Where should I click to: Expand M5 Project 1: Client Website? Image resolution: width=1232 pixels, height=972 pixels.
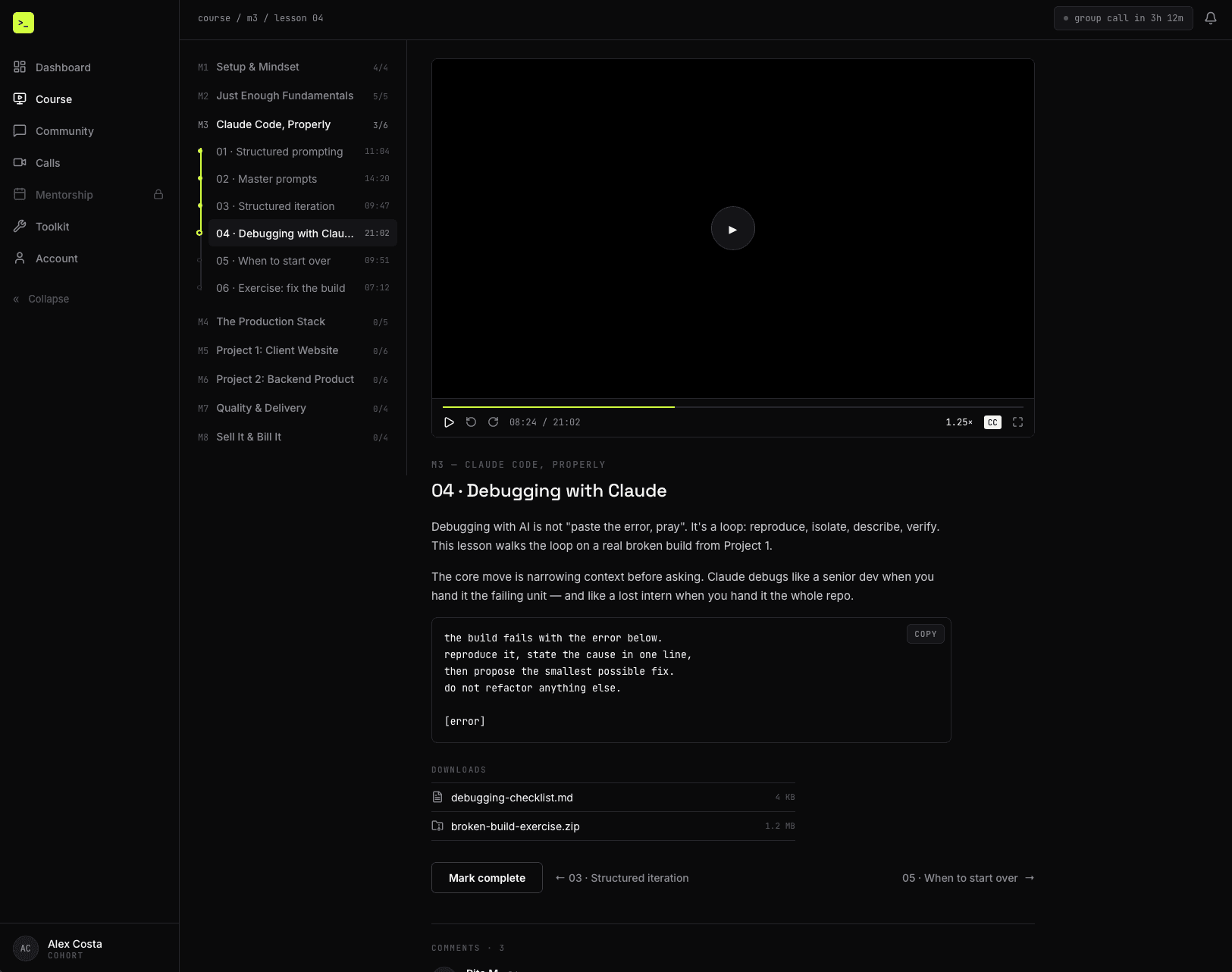coord(293,350)
